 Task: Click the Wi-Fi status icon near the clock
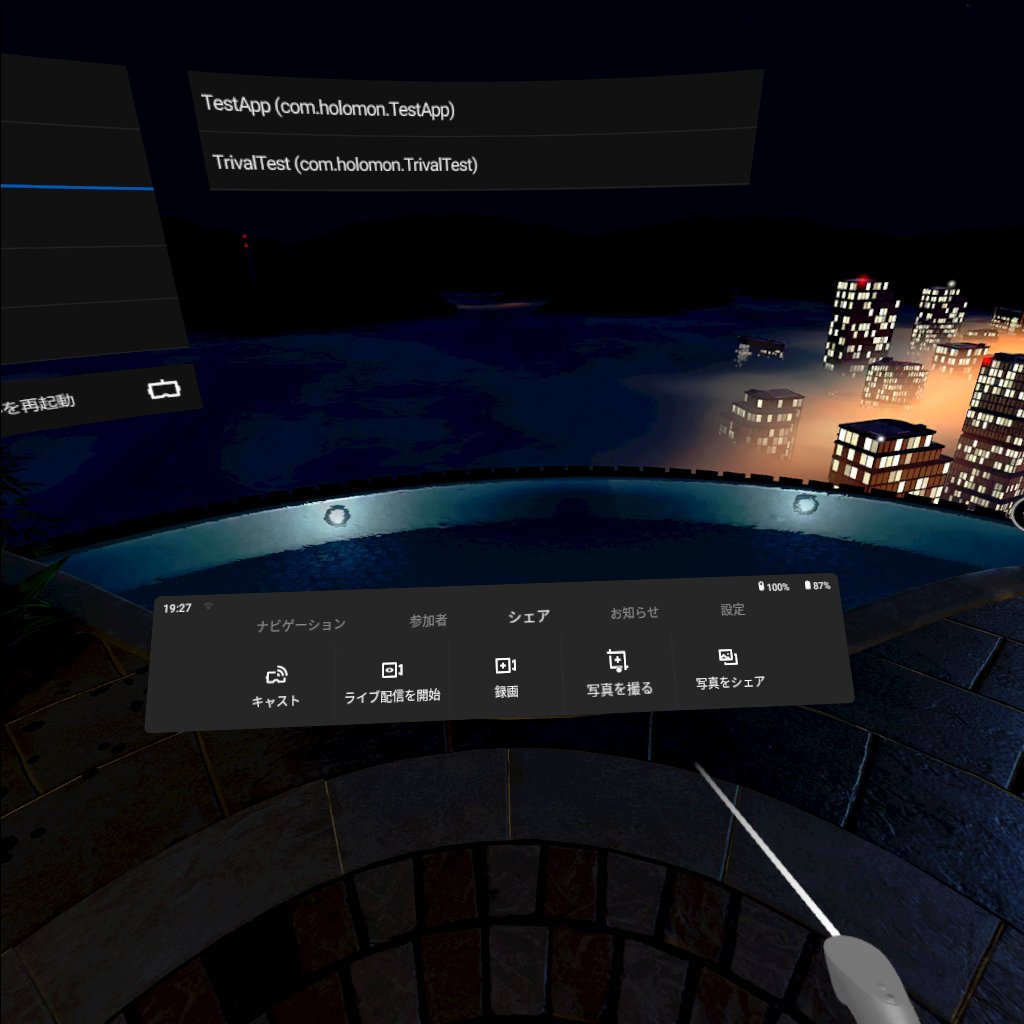coord(208,606)
